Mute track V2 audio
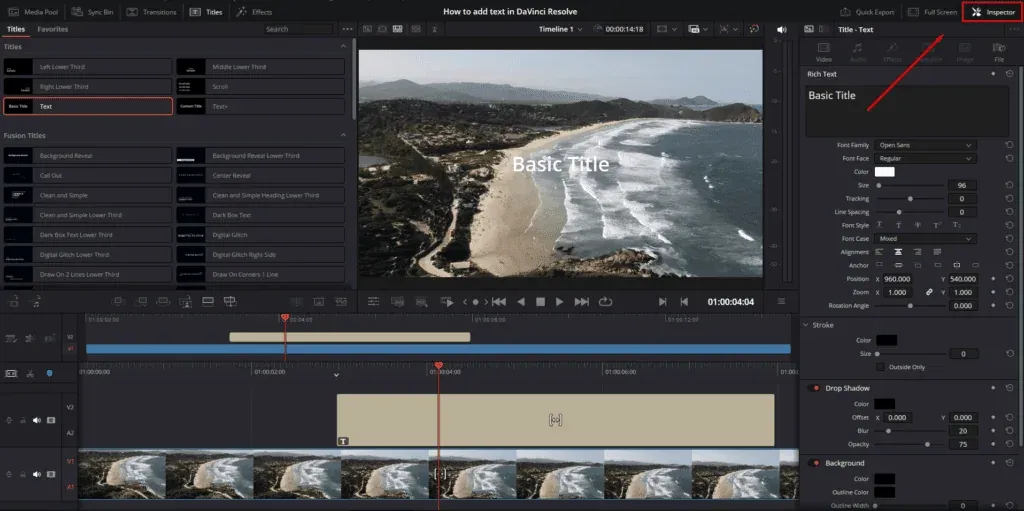Viewport: 1024px width, 511px height. coord(37,420)
